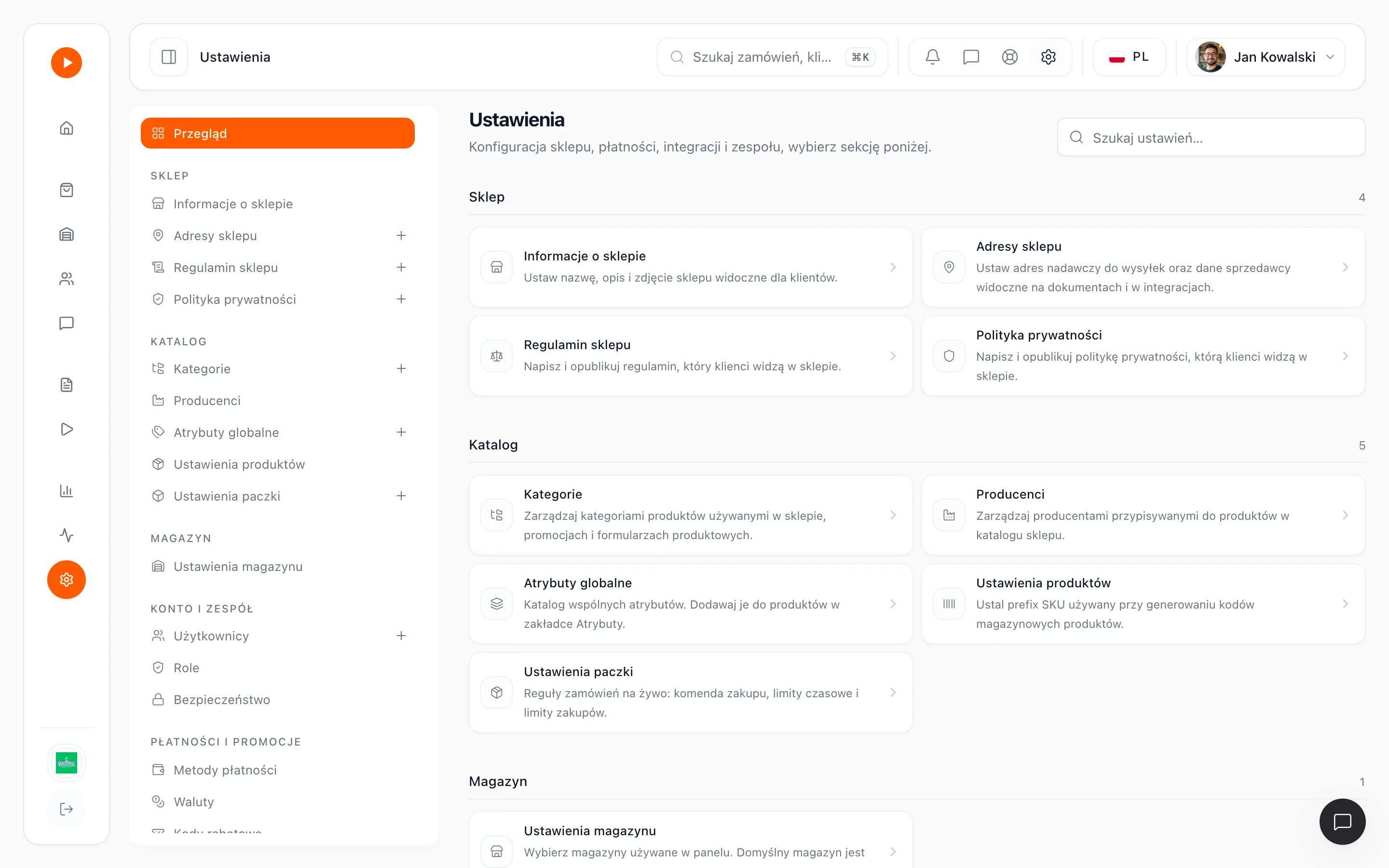Open the Regulamin sklepu settings card
The image size is (1389, 868).
point(691,356)
